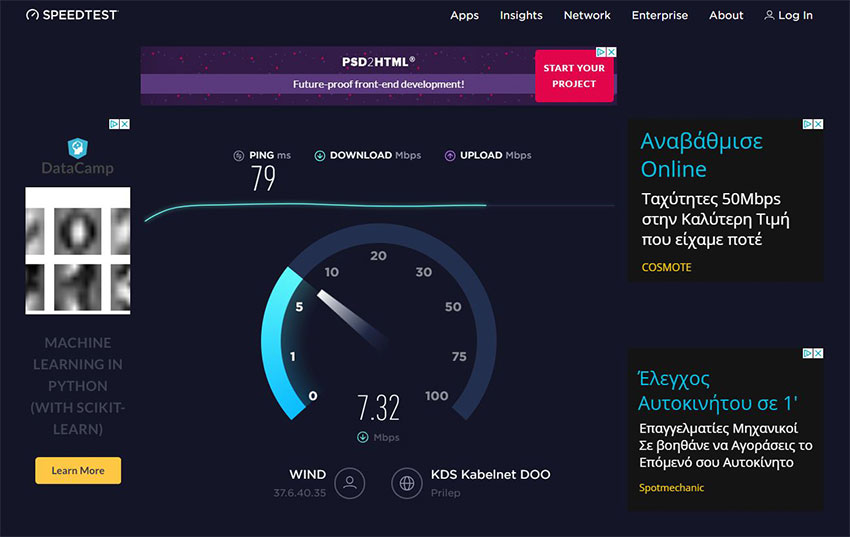Open the Enterprise section
850x537 pixels.
coord(660,15)
